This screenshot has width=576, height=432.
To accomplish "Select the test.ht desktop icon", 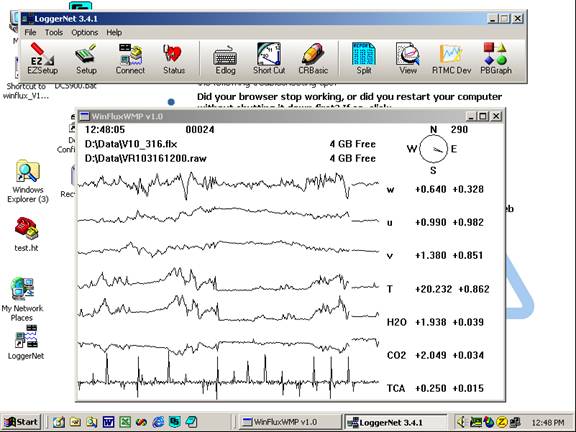I will coord(26,234).
